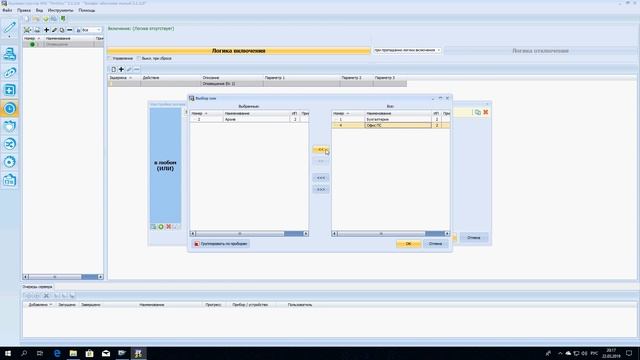
Task: Click the Excel export icon in left list toolbar
Action: (x=27, y=30)
